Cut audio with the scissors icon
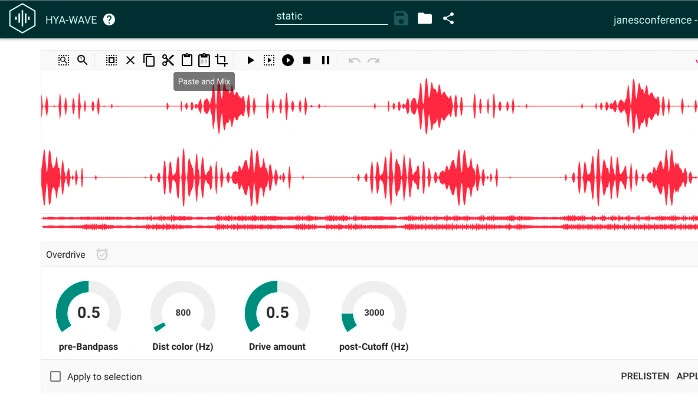 pyautogui.click(x=168, y=60)
